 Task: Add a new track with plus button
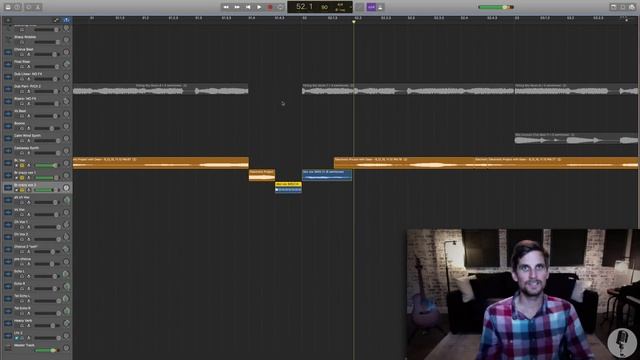(x=8, y=20)
